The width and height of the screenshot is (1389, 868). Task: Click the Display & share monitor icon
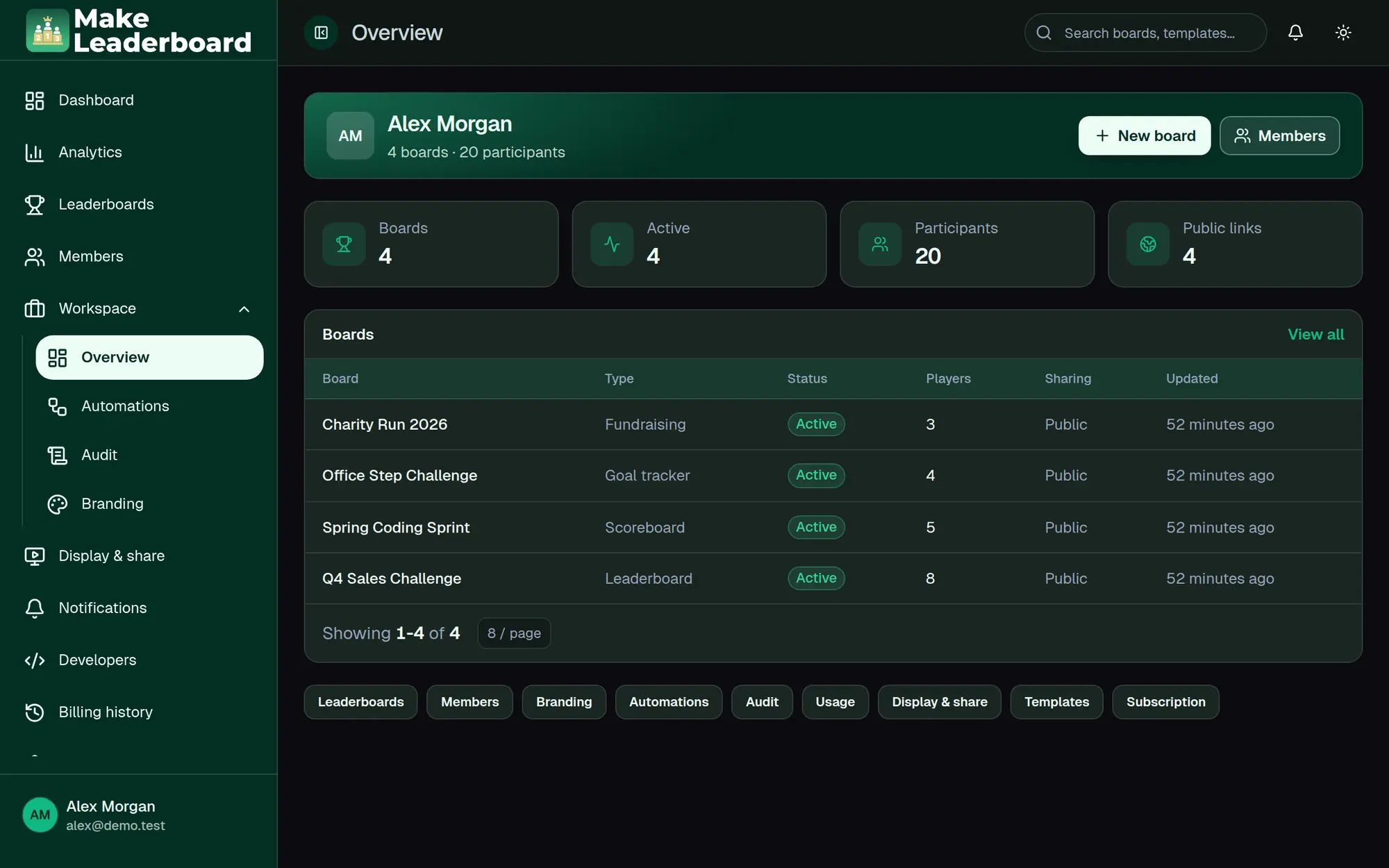pos(35,556)
